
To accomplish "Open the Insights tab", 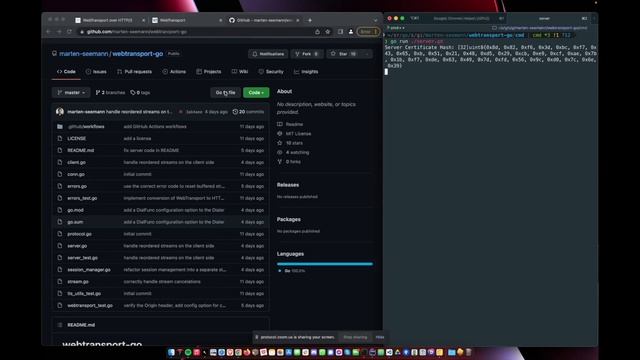I will (x=306, y=71).
